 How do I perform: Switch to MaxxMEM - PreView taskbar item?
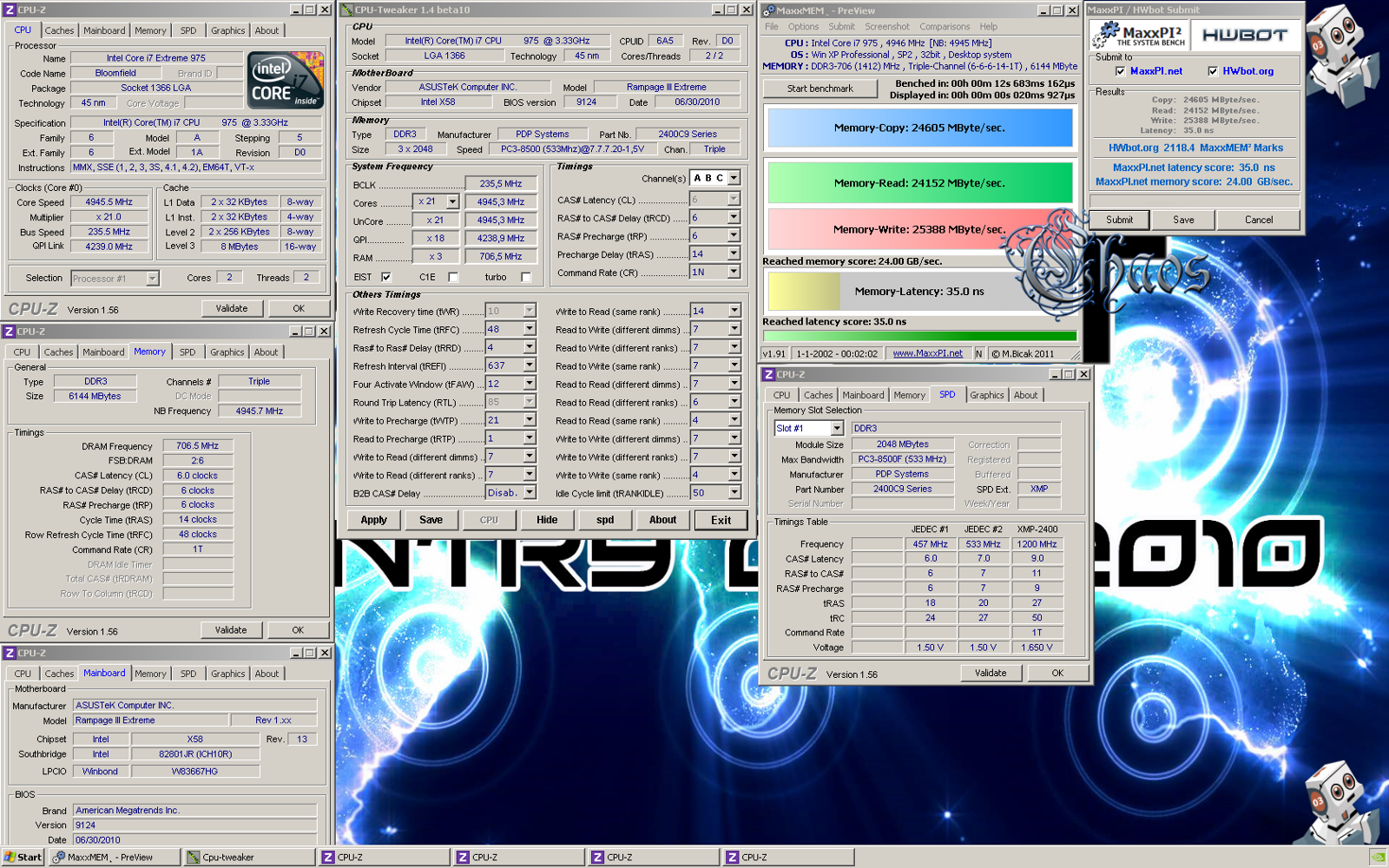115,857
